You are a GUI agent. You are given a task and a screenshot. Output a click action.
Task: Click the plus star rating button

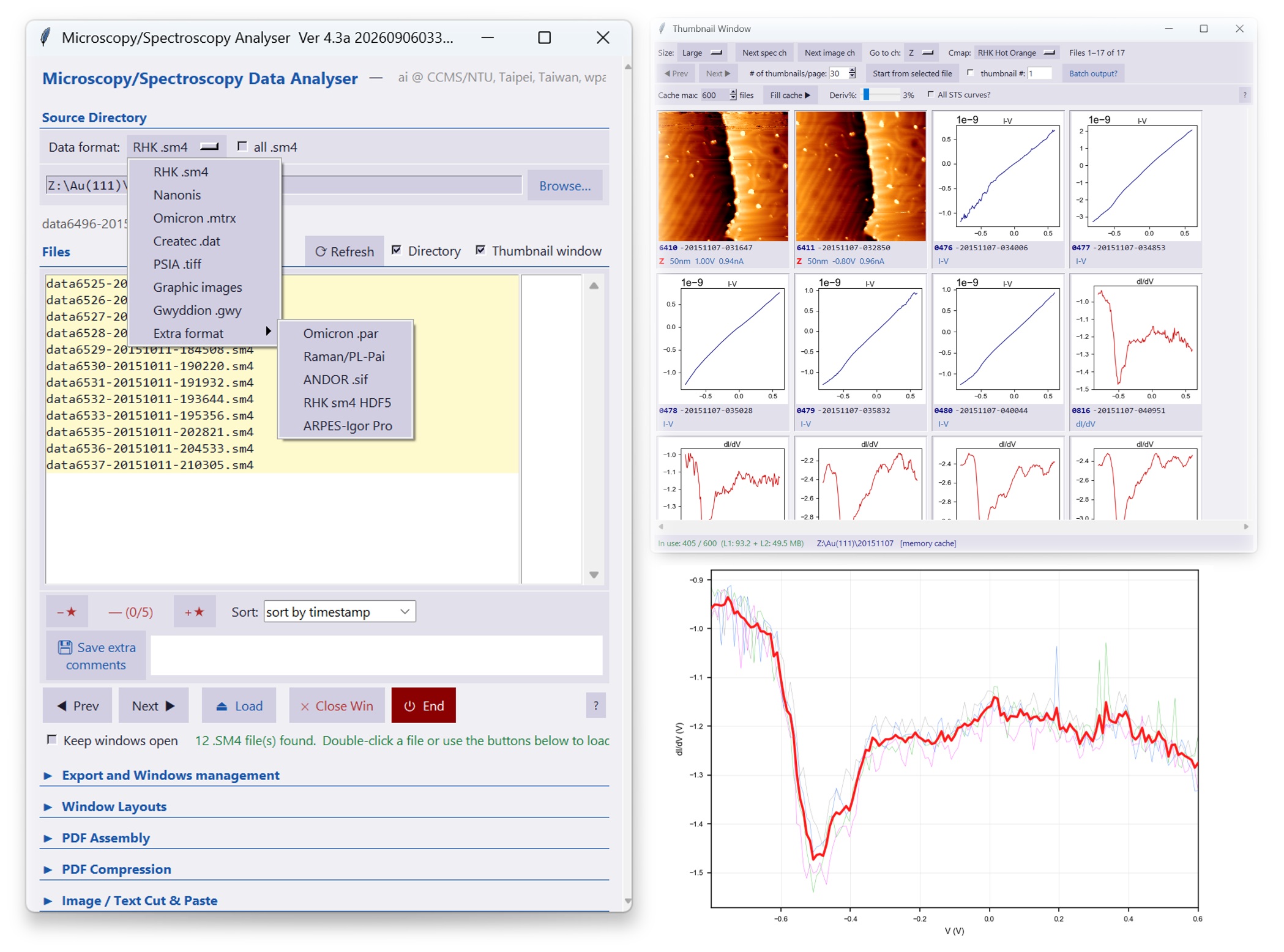pyautogui.click(x=195, y=612)
